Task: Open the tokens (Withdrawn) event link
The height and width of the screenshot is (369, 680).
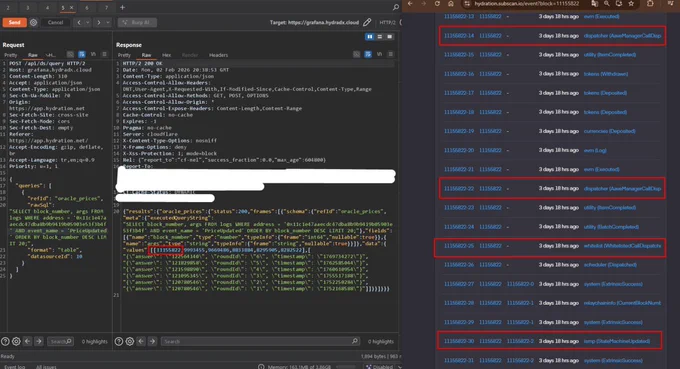Action: coord(605,74)
